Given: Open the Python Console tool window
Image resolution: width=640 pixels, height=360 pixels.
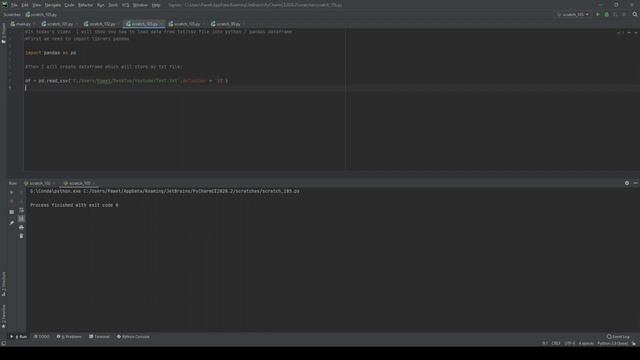Looking at the screenshot, I should pyautogui.click(x=133, y=337).
